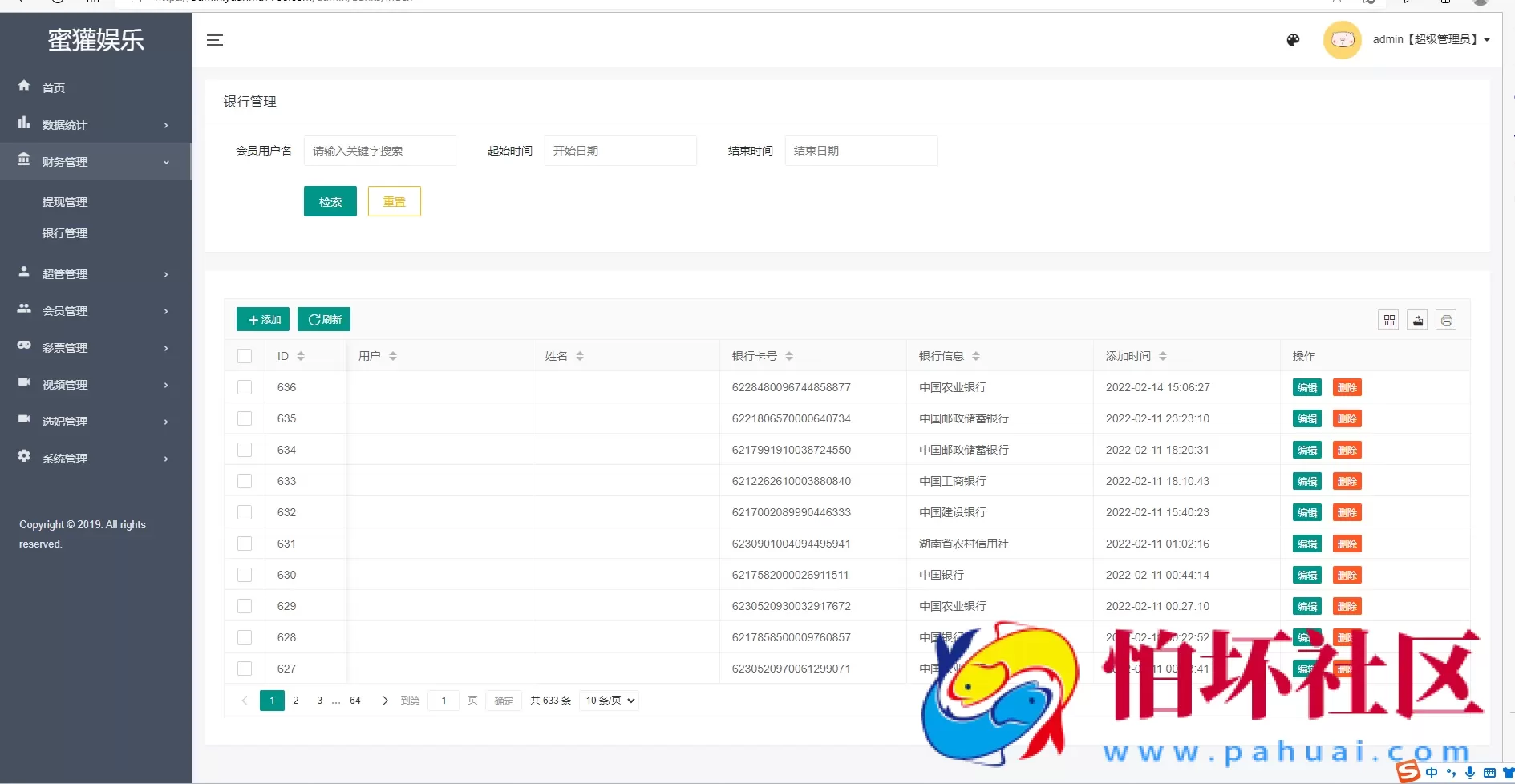Screen dimensions: 1515x784
Task: Open 系统管理 via the gear icon
Action: [23, 457]
